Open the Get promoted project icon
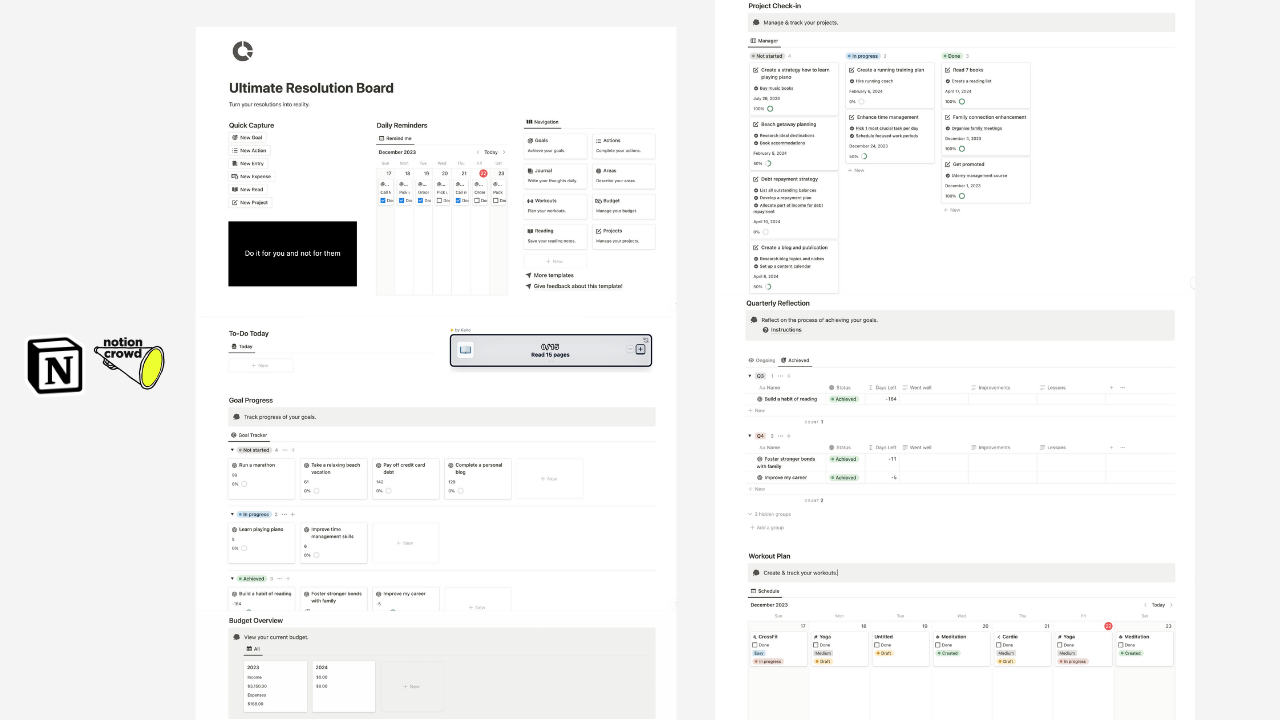This screenshot has width=1280, height=720. 949,164
